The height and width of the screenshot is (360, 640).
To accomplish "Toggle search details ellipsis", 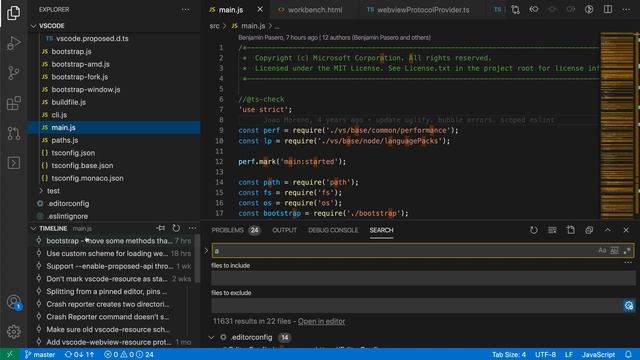I will pos(628,262).
